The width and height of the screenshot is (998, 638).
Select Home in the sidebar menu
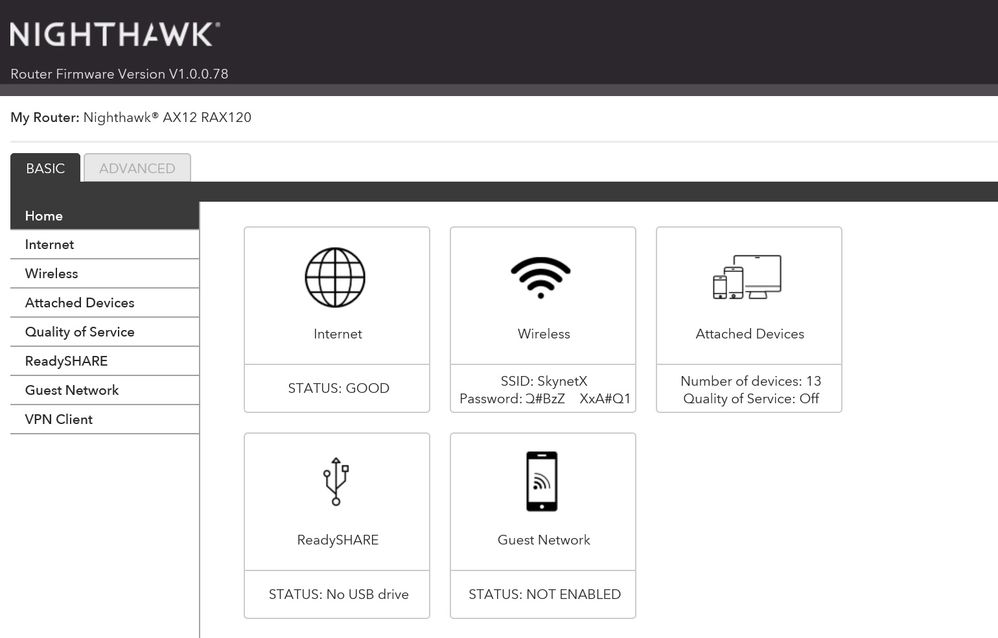pos(104,216)
